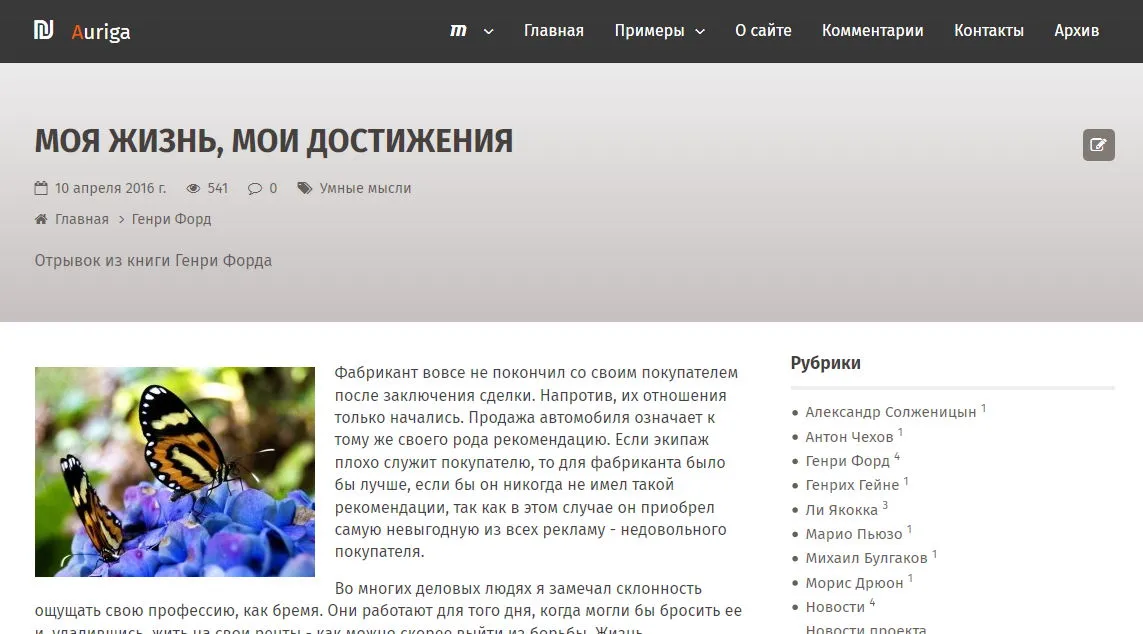Click the butterfly article image

click(x=175, y=471)
